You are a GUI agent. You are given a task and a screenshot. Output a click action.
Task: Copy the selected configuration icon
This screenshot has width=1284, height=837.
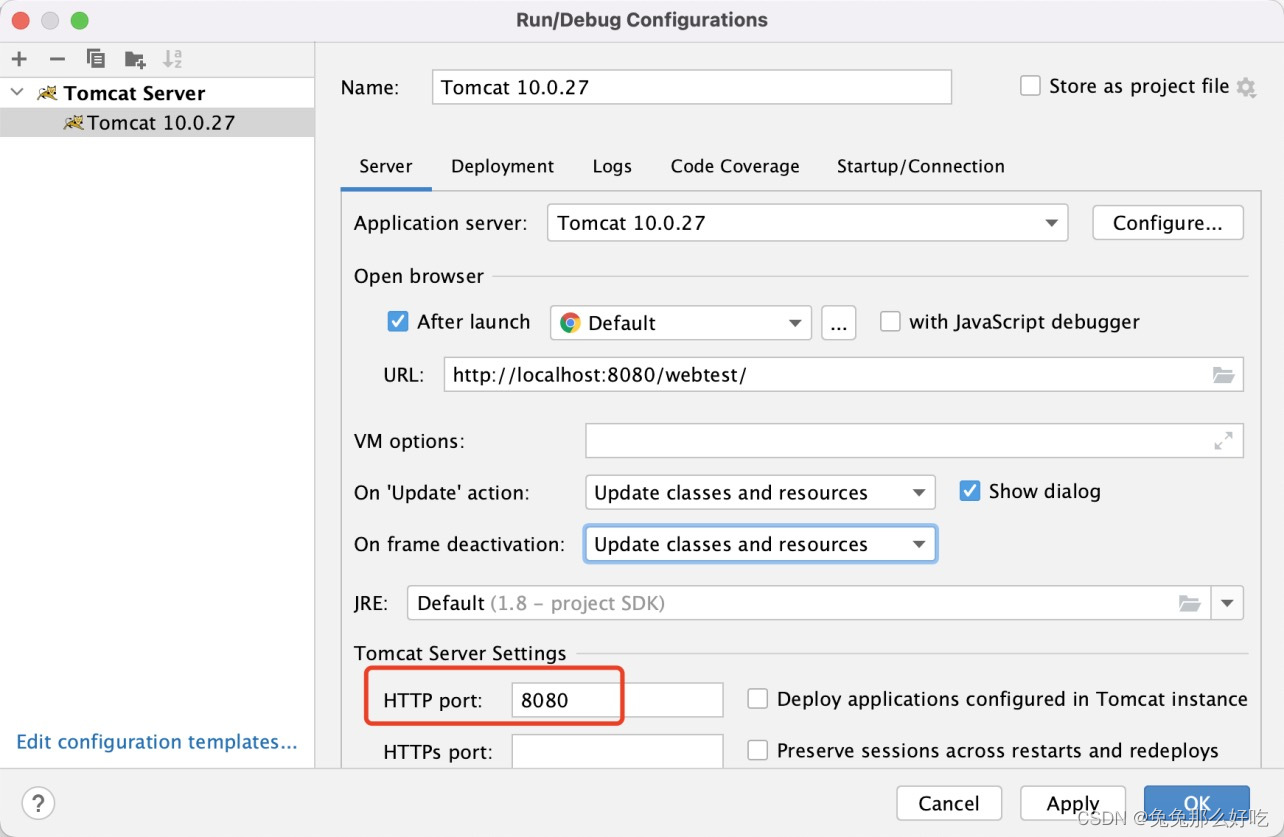96,59
